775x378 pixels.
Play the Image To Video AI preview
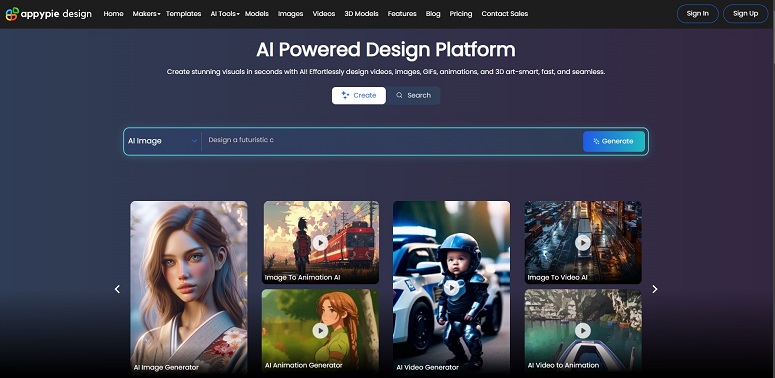click(x=583, y=243)
